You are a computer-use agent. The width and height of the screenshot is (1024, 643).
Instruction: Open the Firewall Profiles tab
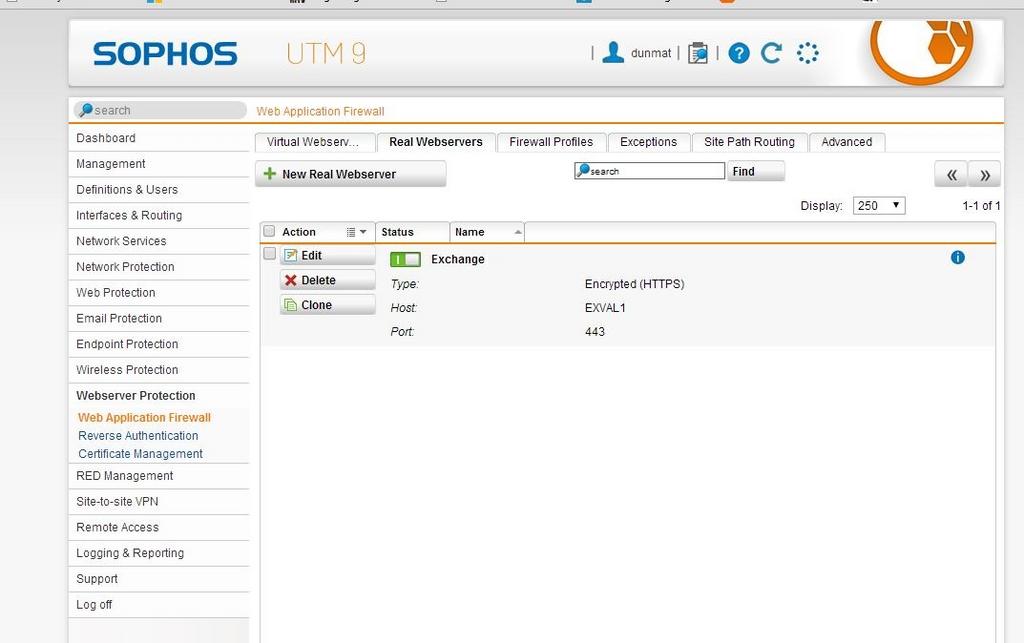[x=551, y=142]
